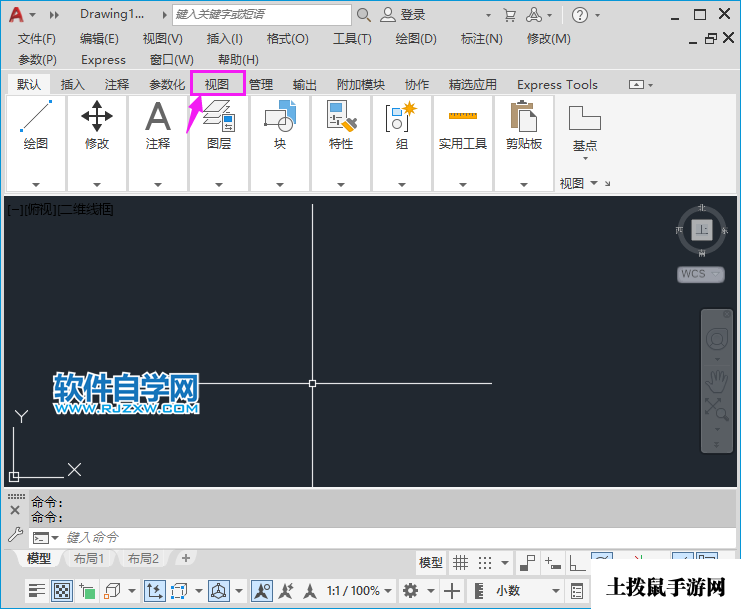This screenshot has height=609, width=741.
Task: Switch to the 参数化 ribbon tab
Action: pos(167,85)
